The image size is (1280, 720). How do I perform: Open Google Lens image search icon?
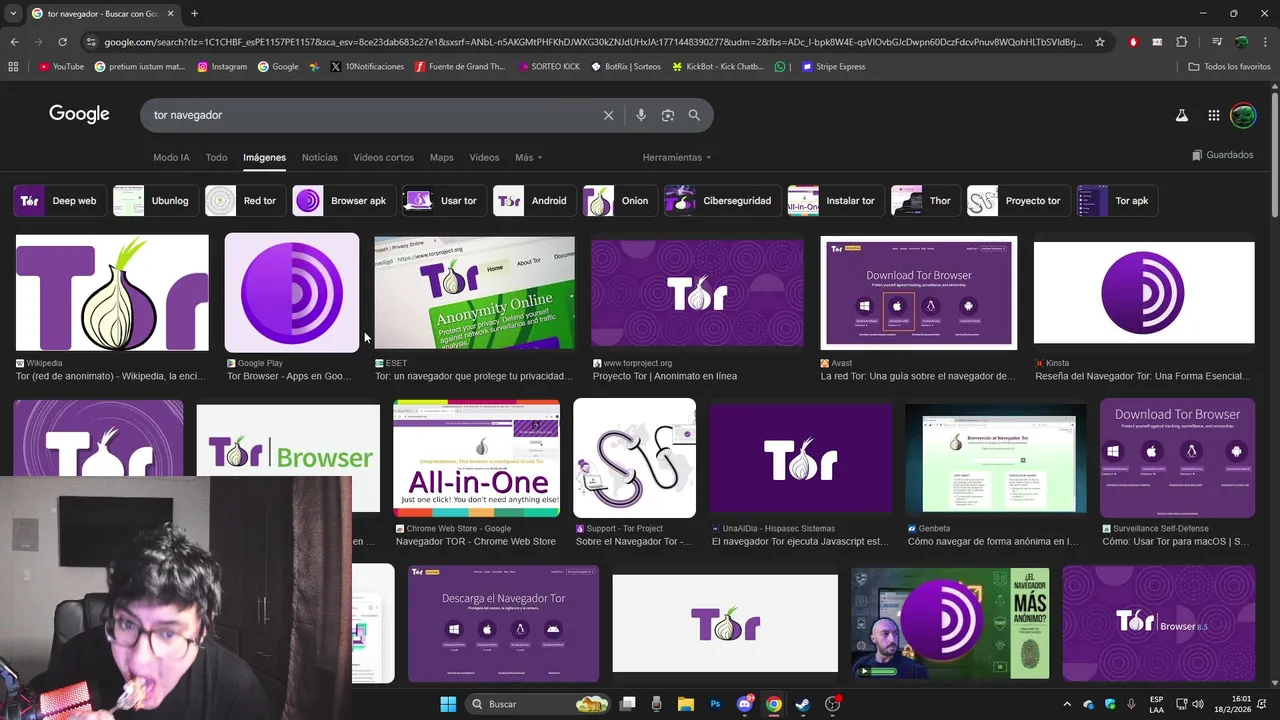click(x=668, y=115)
